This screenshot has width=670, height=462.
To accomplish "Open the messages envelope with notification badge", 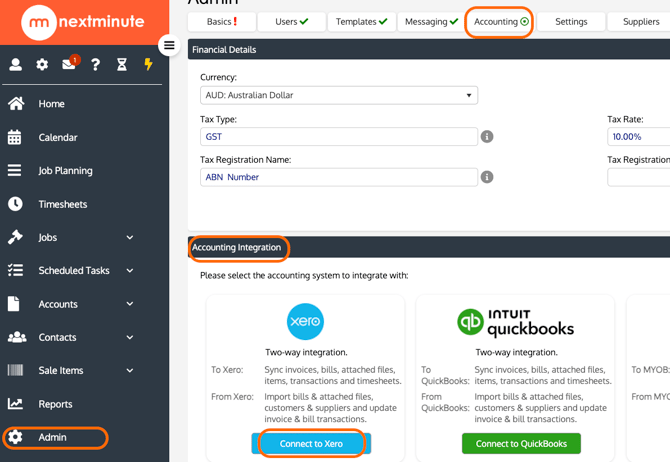I will (69, 64).
